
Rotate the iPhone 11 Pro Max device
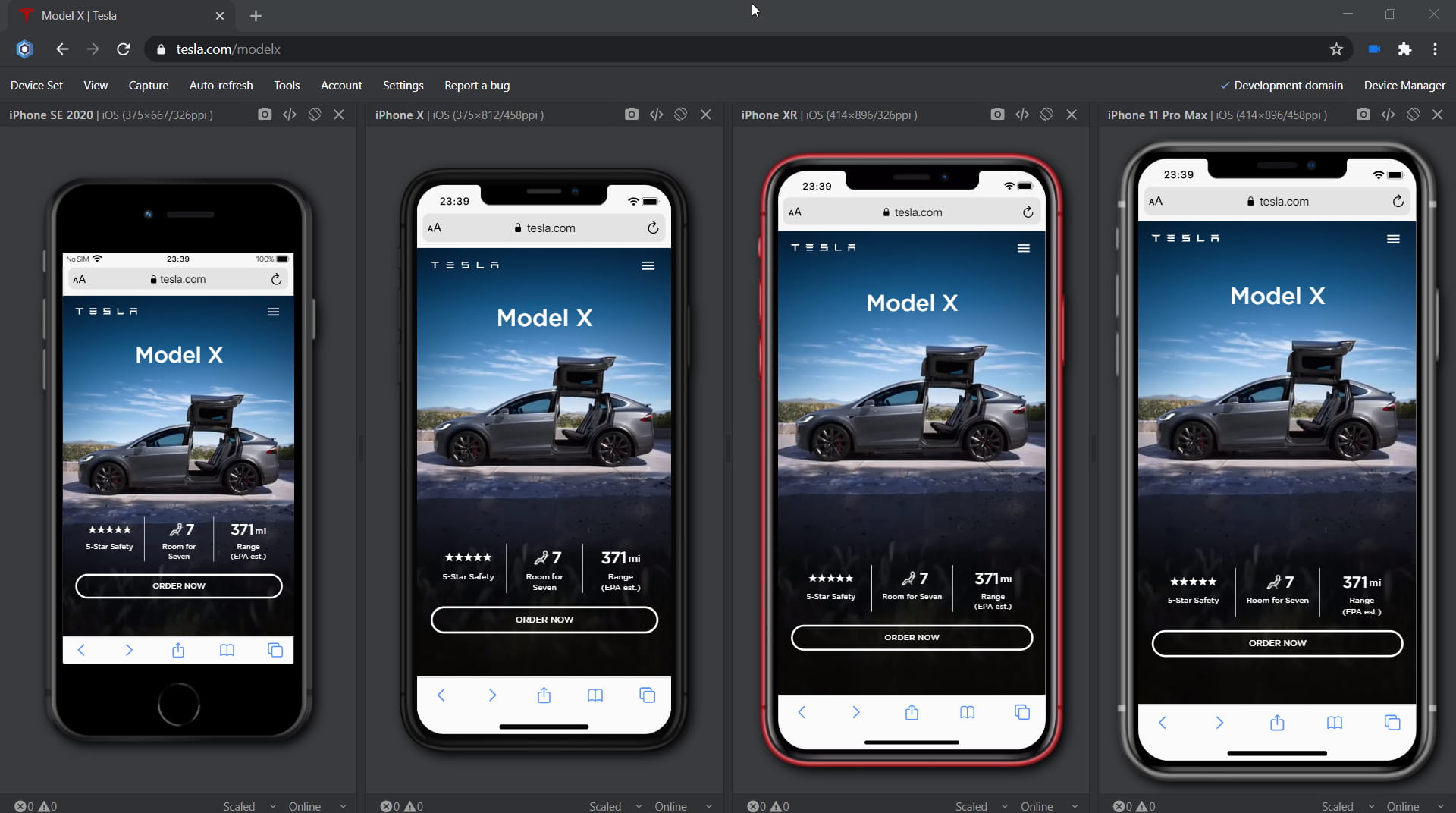tap(1413, 115)
